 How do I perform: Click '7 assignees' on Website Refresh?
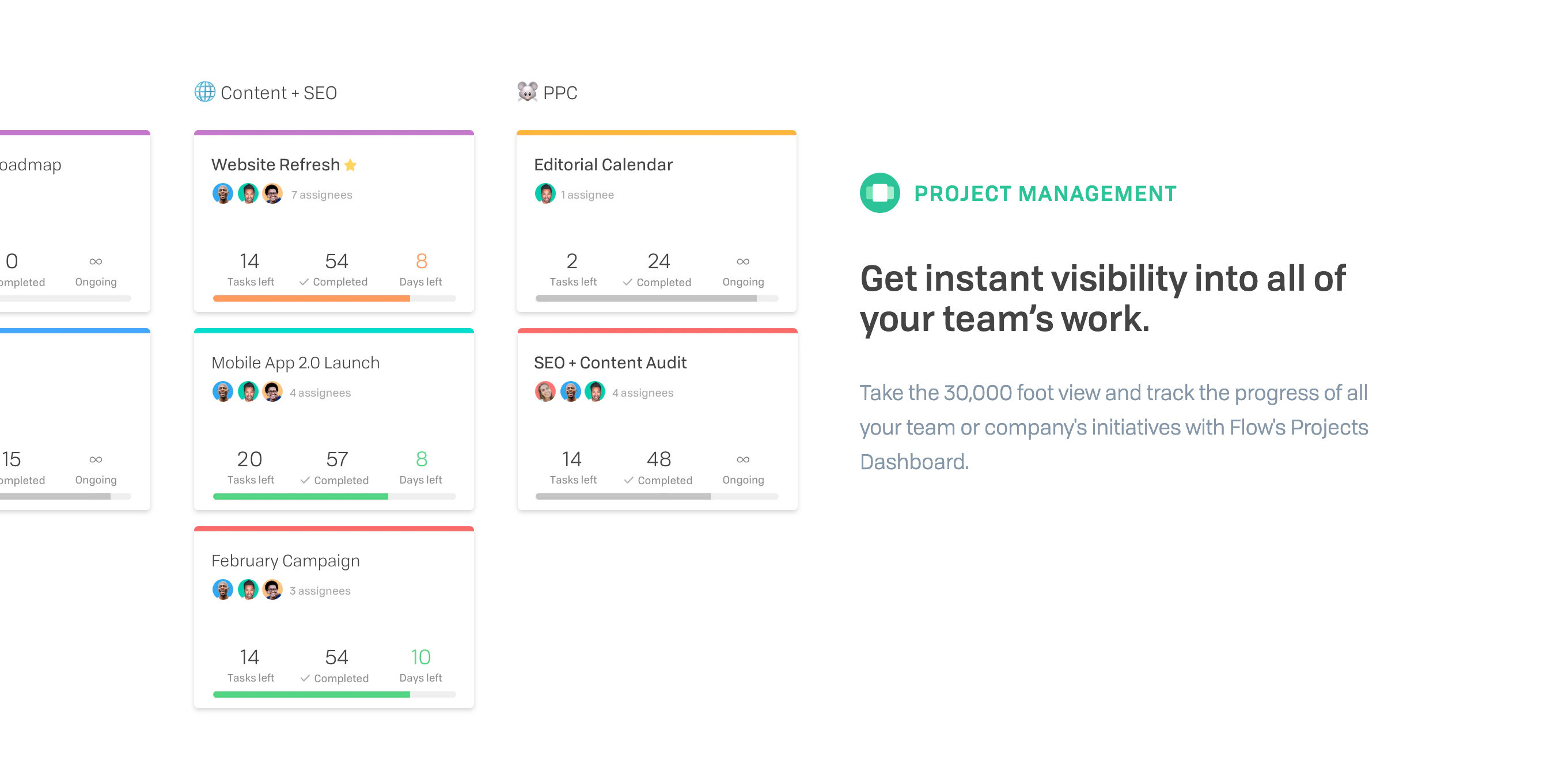322,195
